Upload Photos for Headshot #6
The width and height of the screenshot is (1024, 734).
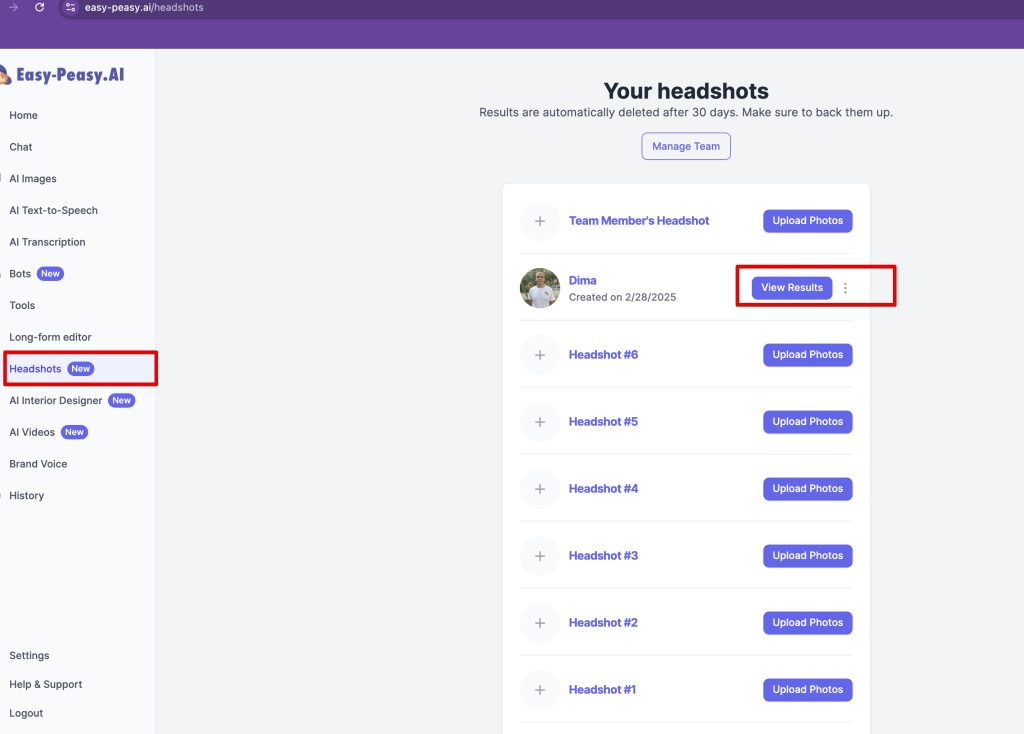(807, 355)
